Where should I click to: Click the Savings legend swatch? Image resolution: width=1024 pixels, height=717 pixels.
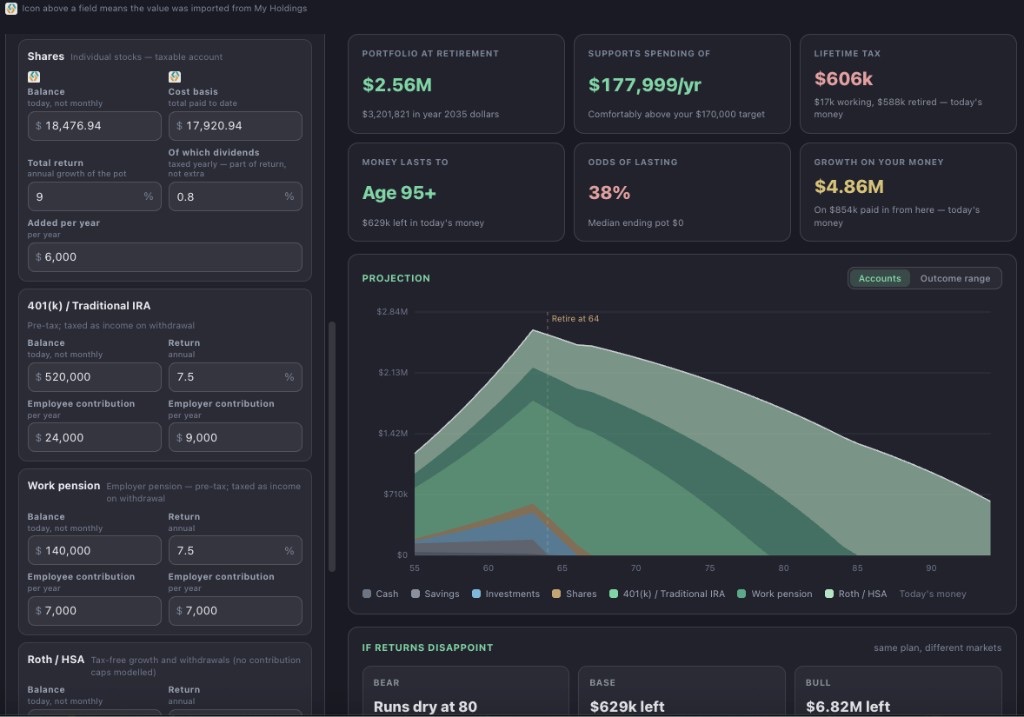pyautogui.click(x=415, y=594)
